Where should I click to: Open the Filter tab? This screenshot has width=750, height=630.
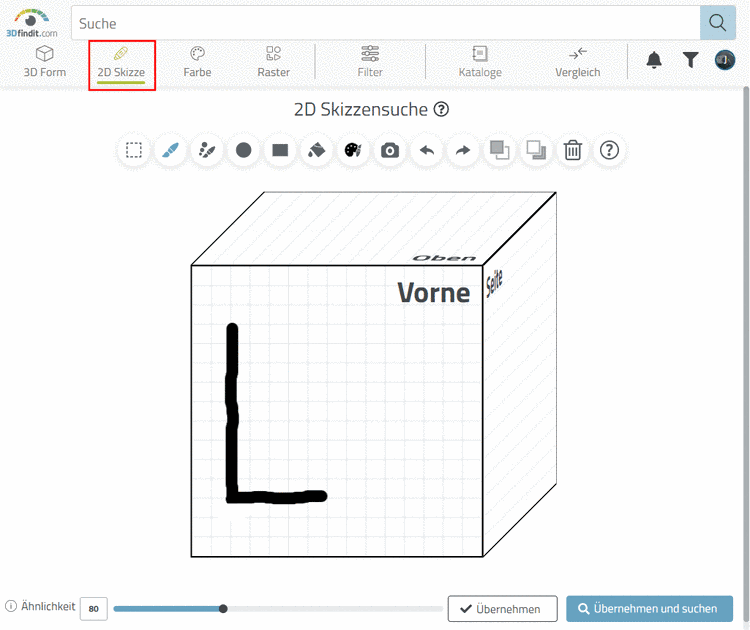370,62
